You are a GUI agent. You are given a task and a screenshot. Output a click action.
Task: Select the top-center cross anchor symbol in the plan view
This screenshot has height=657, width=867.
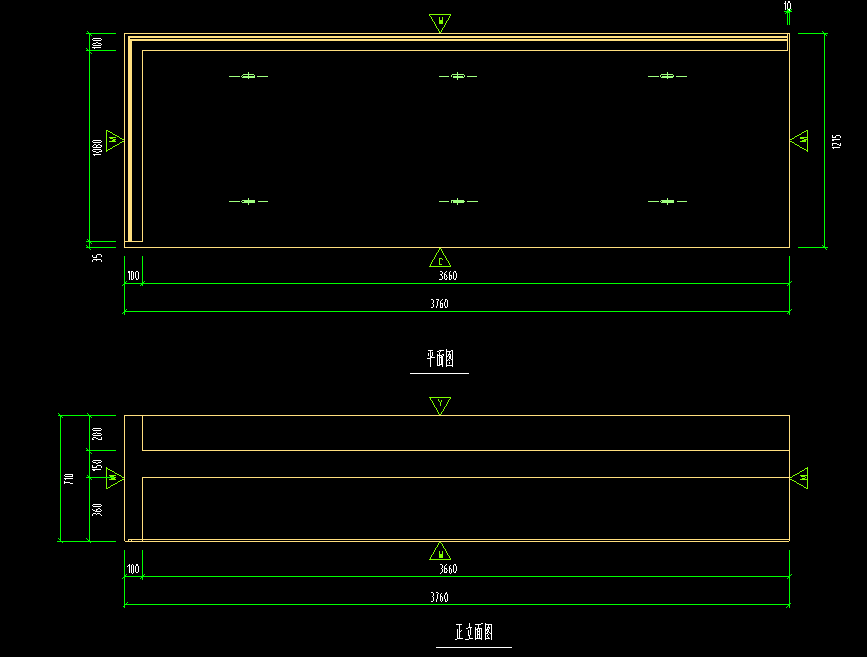pos(458,76)
